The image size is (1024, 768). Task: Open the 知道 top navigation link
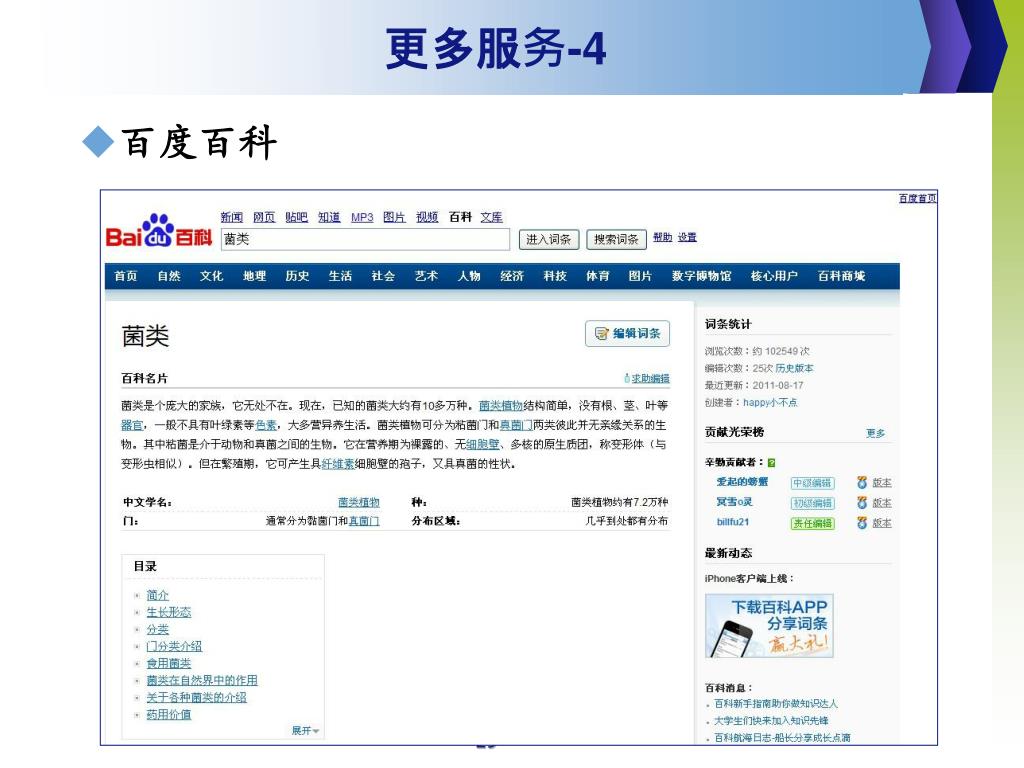pyautogui.click(x=329, y=217)
